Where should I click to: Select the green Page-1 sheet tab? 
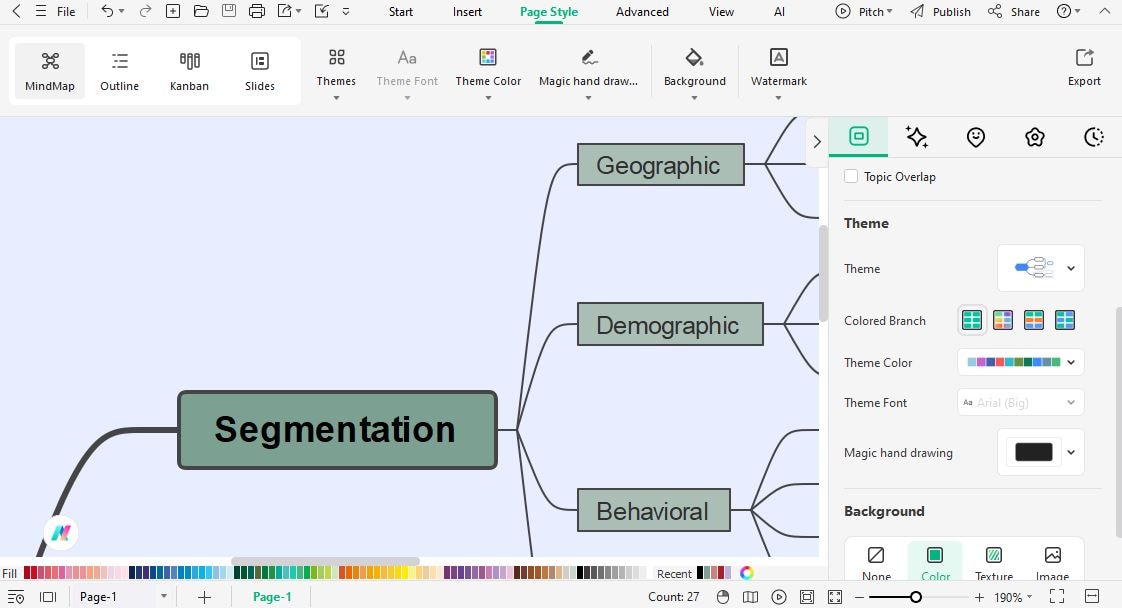click(272, 597)
